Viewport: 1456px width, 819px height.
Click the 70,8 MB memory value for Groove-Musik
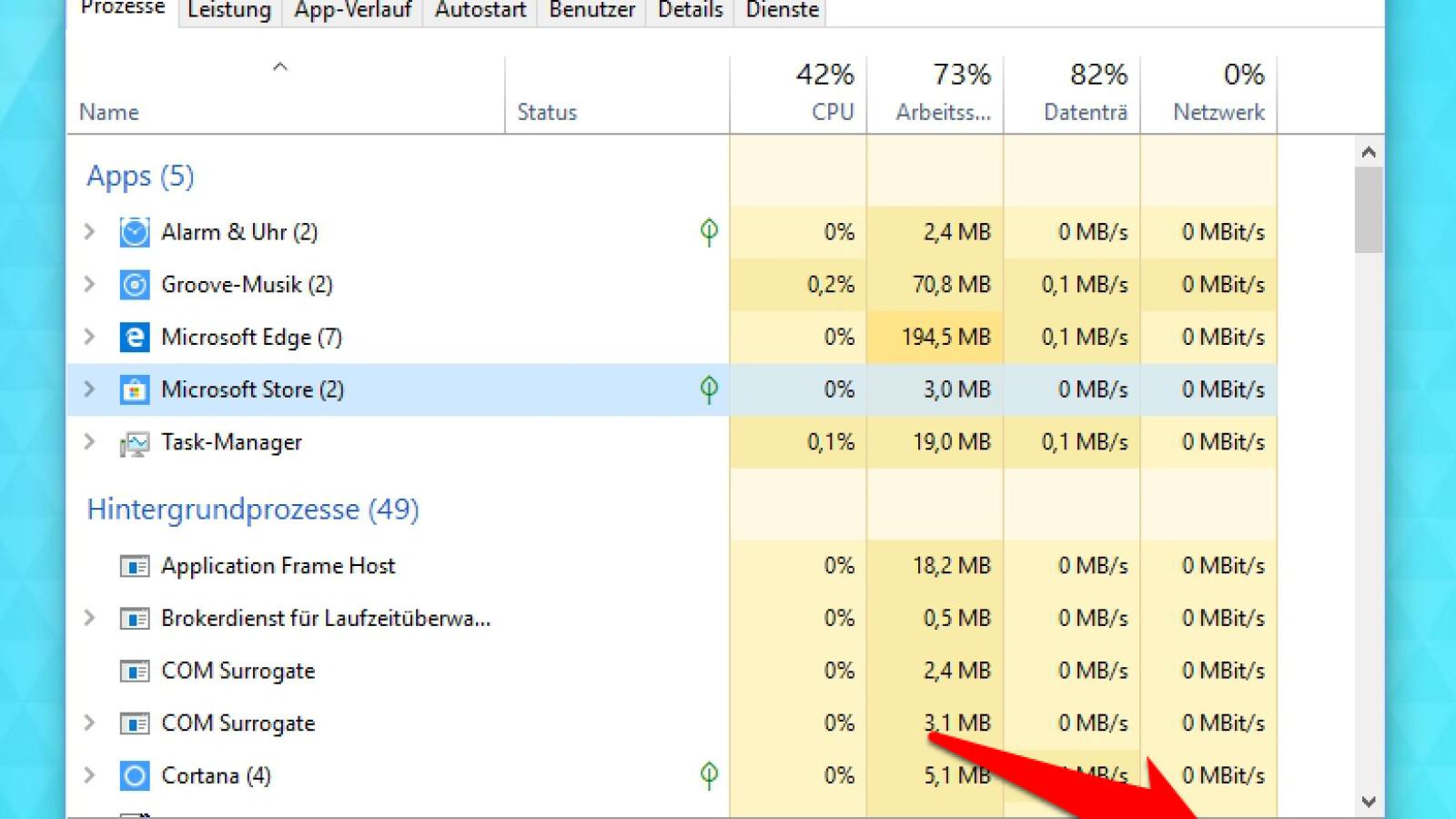click(951, 285)
